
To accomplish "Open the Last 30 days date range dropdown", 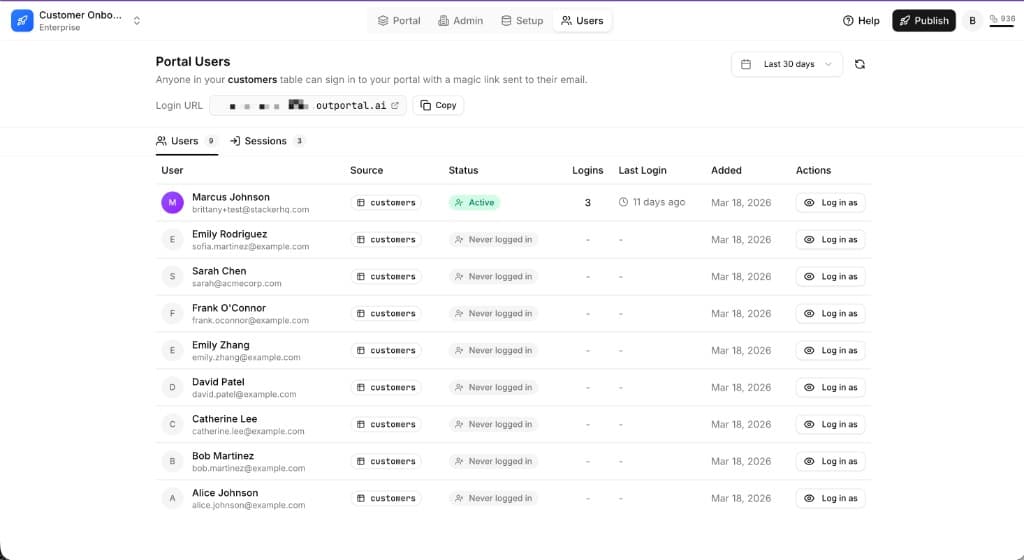I will [x=786, y=64].
